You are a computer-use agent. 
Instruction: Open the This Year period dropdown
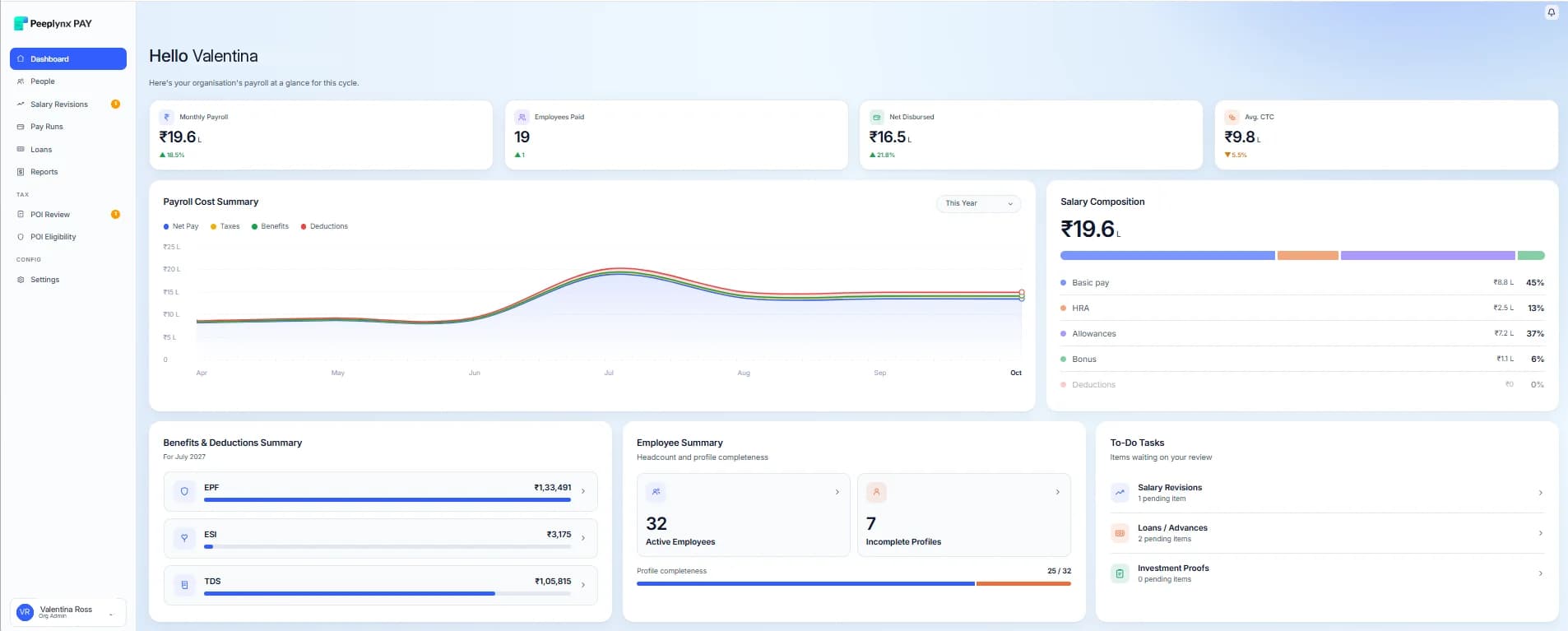point(978,203)
